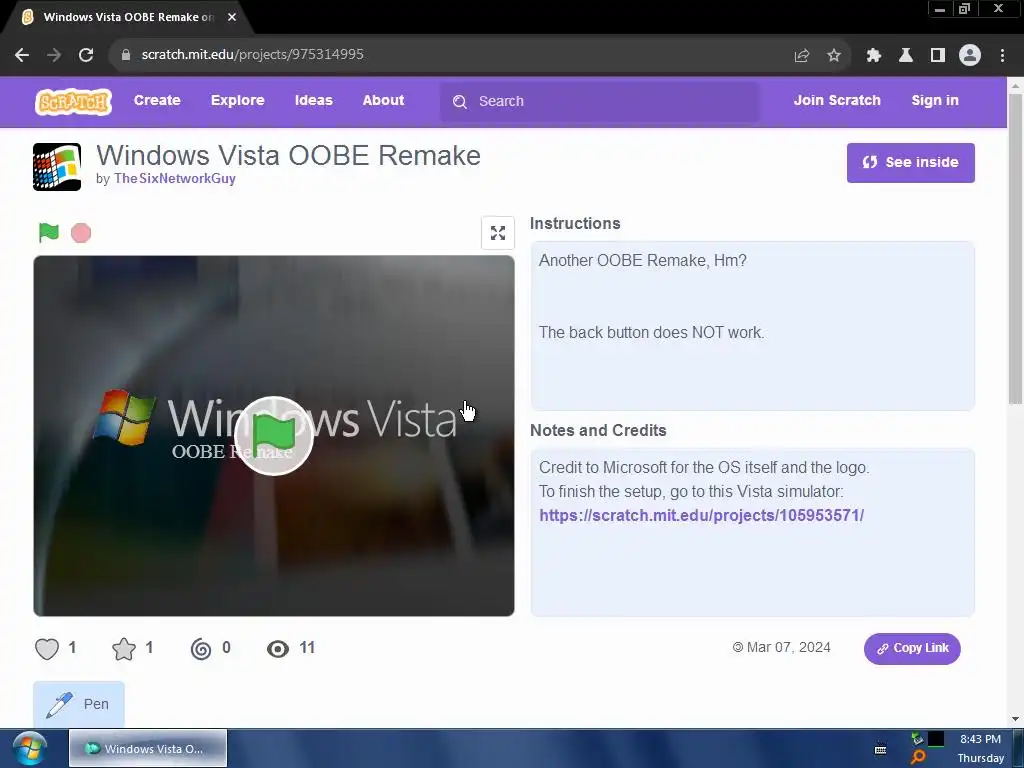Click big green flag overlay on stage

pyautogui.click(x=274, y=436)
